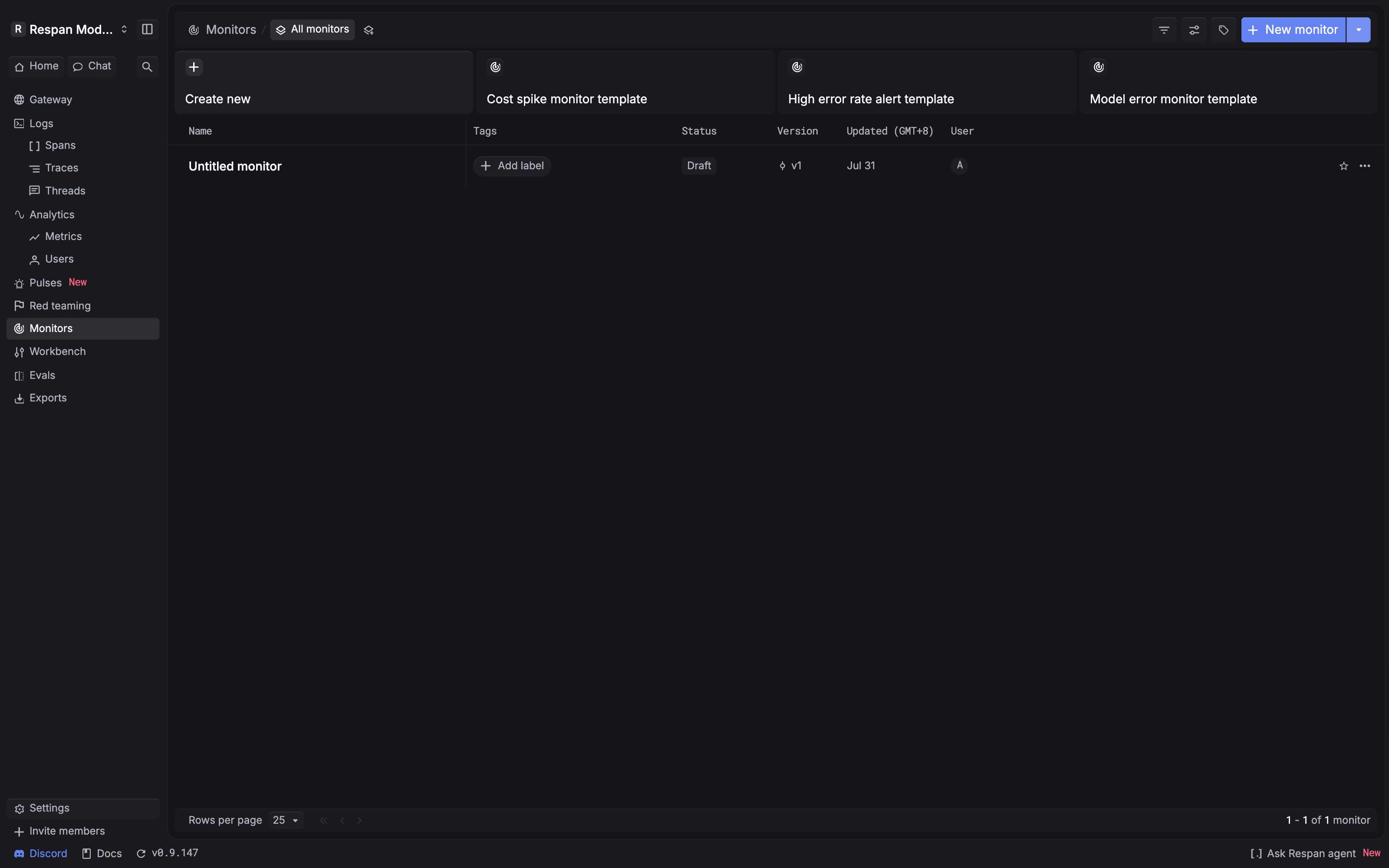This screenshot has width=1389, height=868.
Task: Click the Updated (GMT+8) column header
Action: click(x=890, y=132)
